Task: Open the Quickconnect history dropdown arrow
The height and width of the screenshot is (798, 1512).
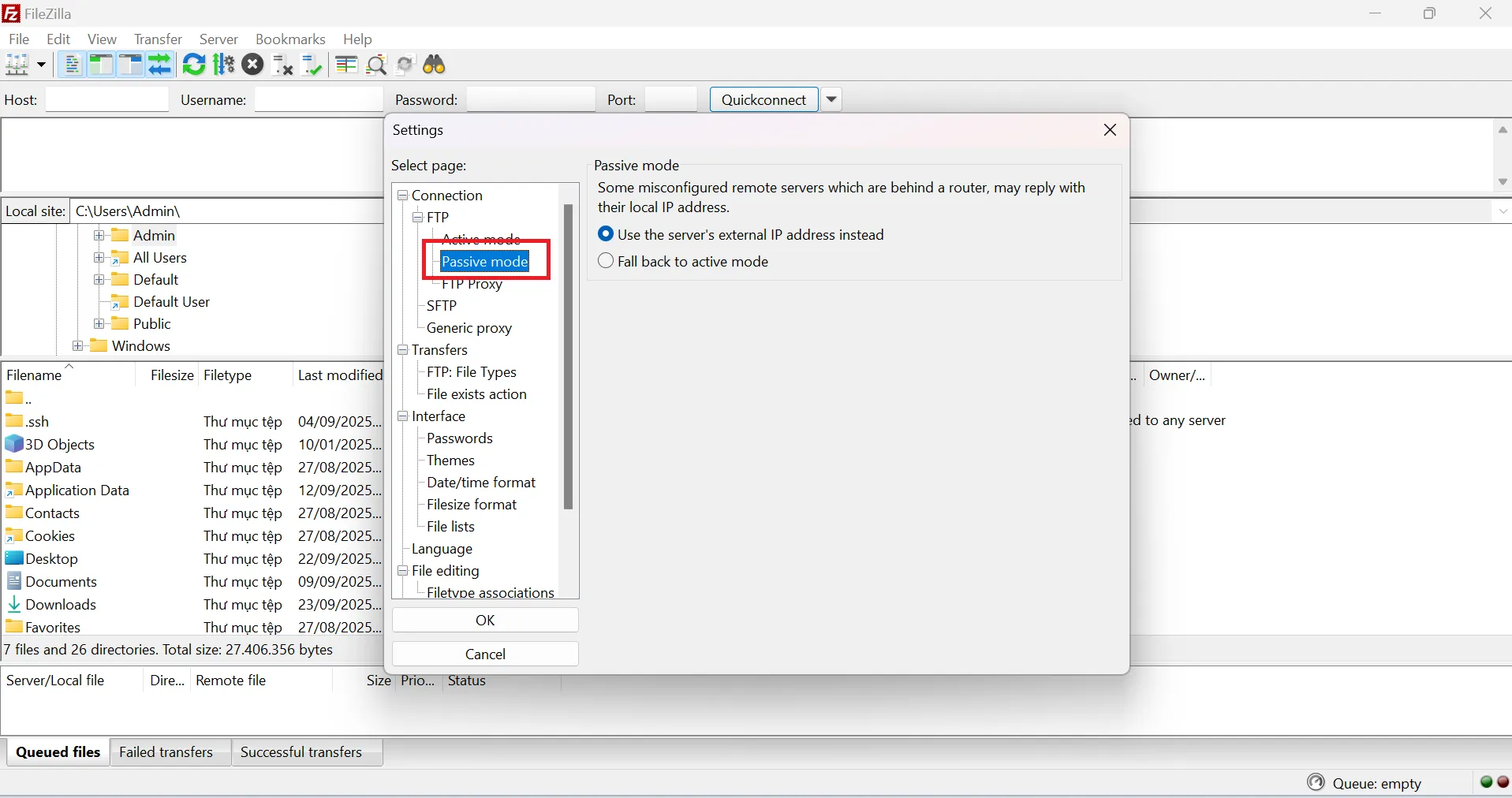Action: (x=831, y=100)
